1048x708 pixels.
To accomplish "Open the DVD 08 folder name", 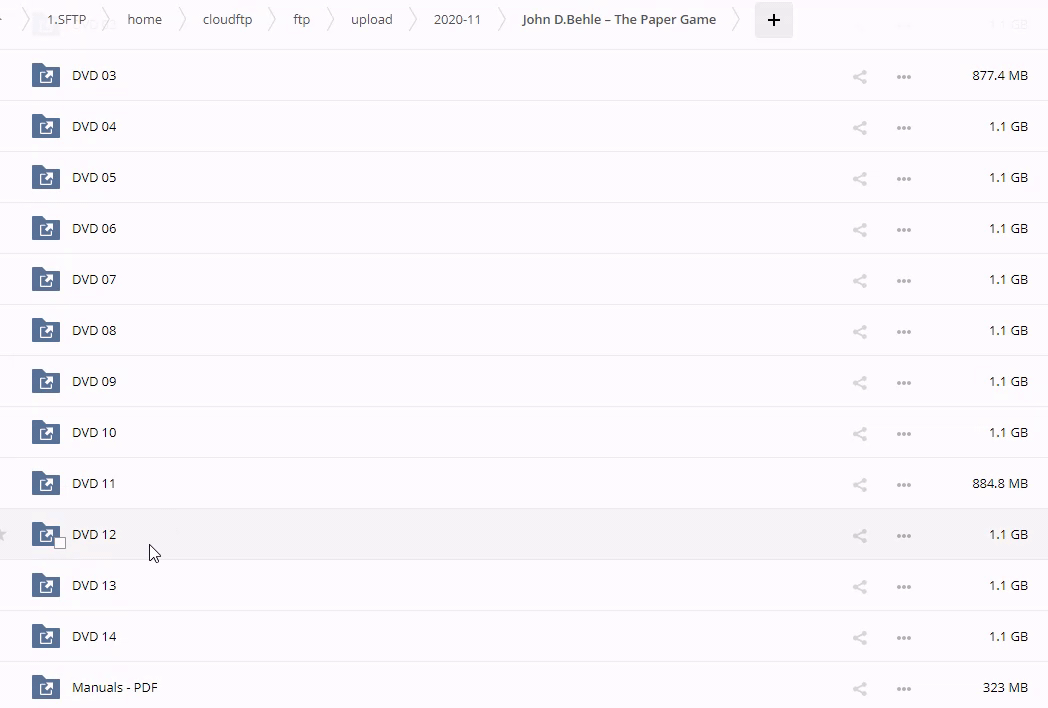I will coord(94,331).
